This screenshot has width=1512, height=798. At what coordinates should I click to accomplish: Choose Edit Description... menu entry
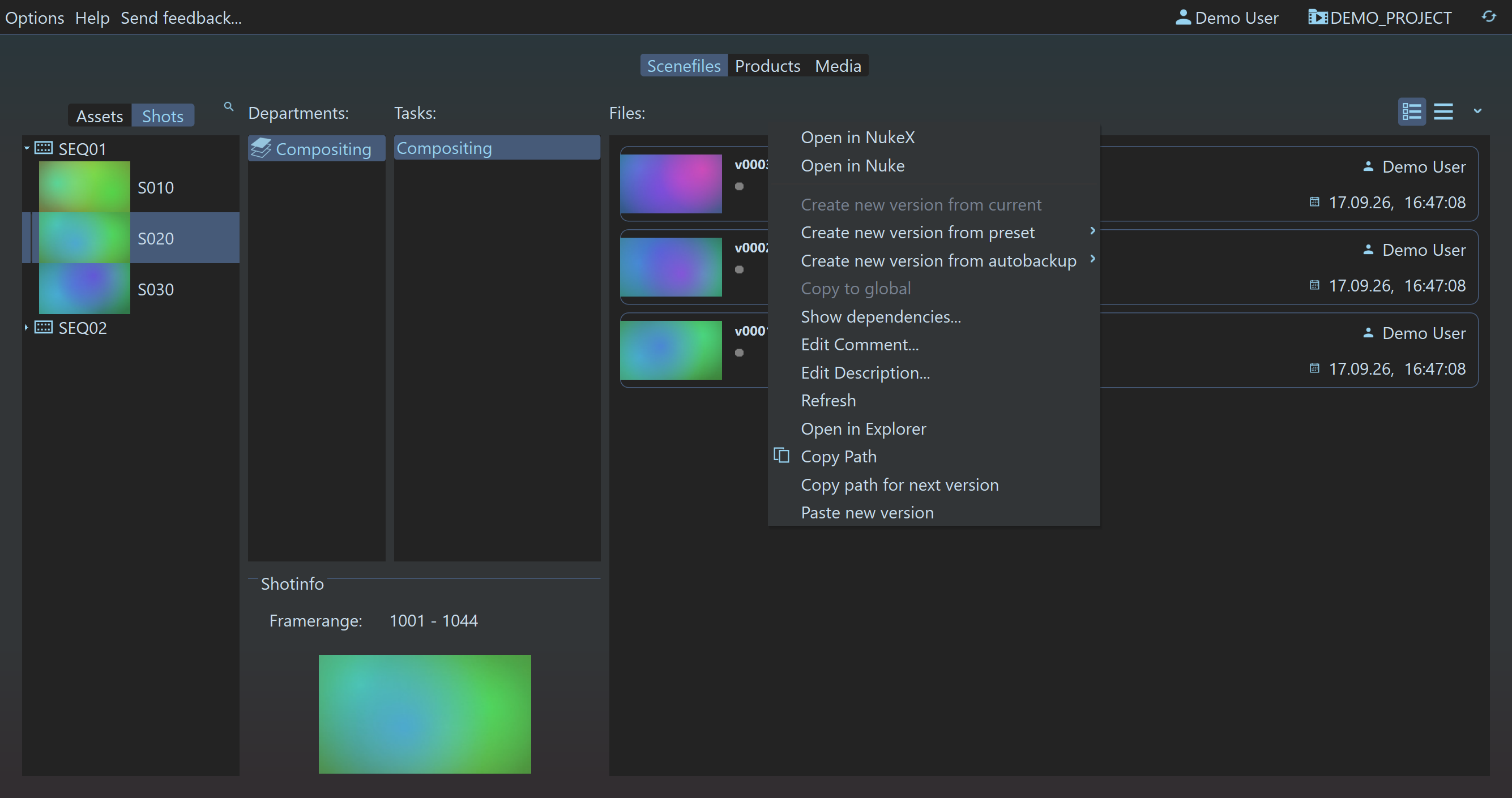tap(933, 372)
